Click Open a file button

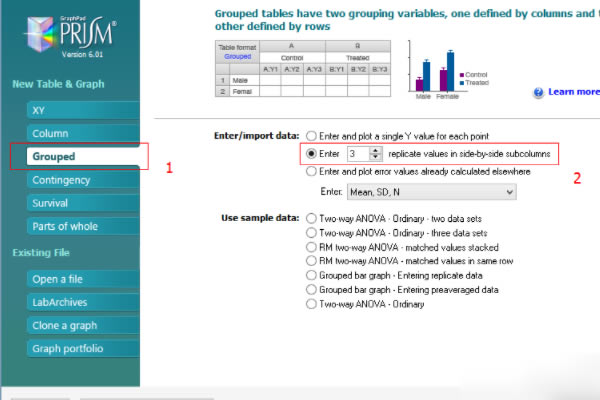coord(83,279)
